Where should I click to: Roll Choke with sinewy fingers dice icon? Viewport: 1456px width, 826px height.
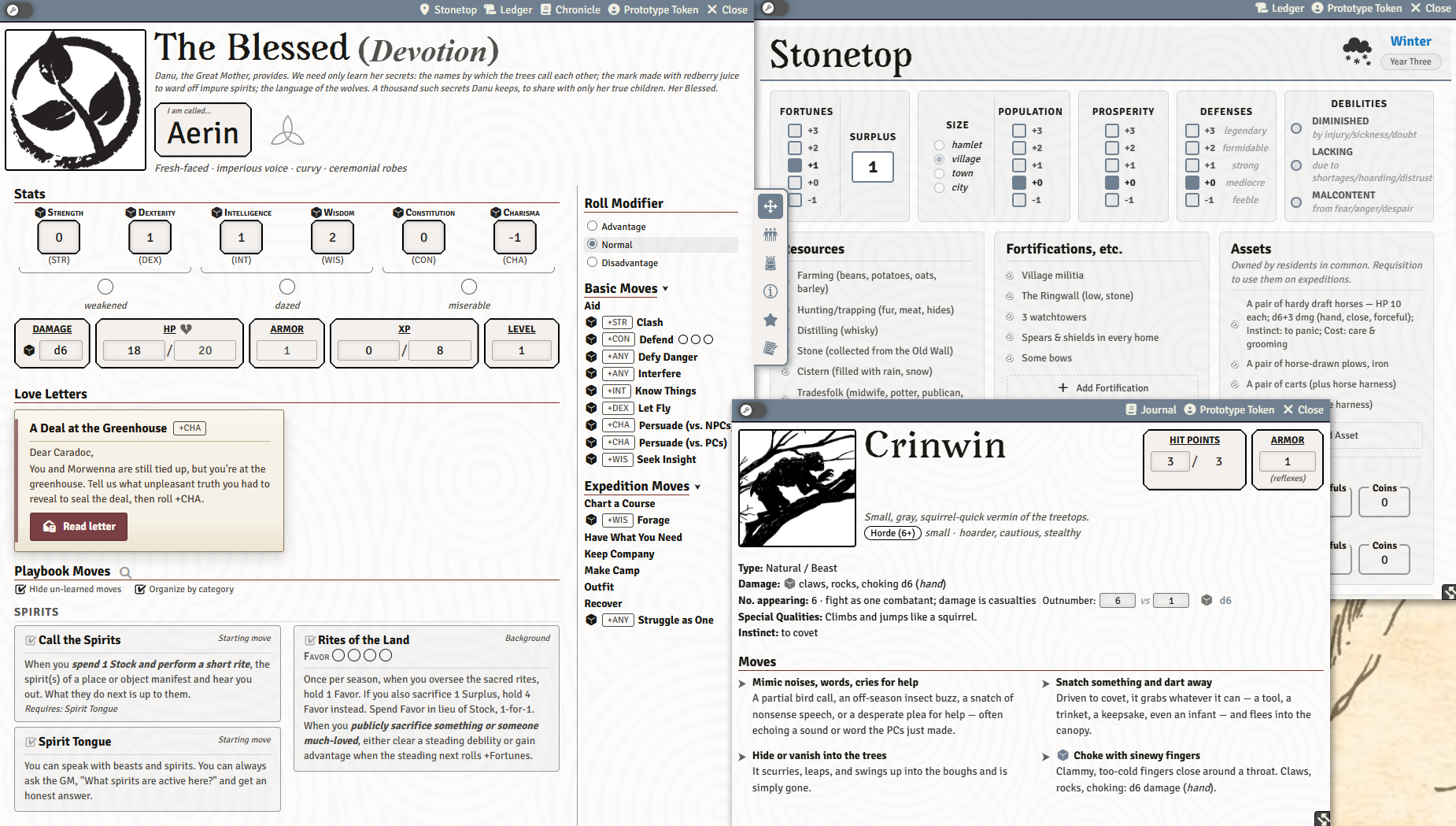pyautogui.click(x=1062, y=755)
